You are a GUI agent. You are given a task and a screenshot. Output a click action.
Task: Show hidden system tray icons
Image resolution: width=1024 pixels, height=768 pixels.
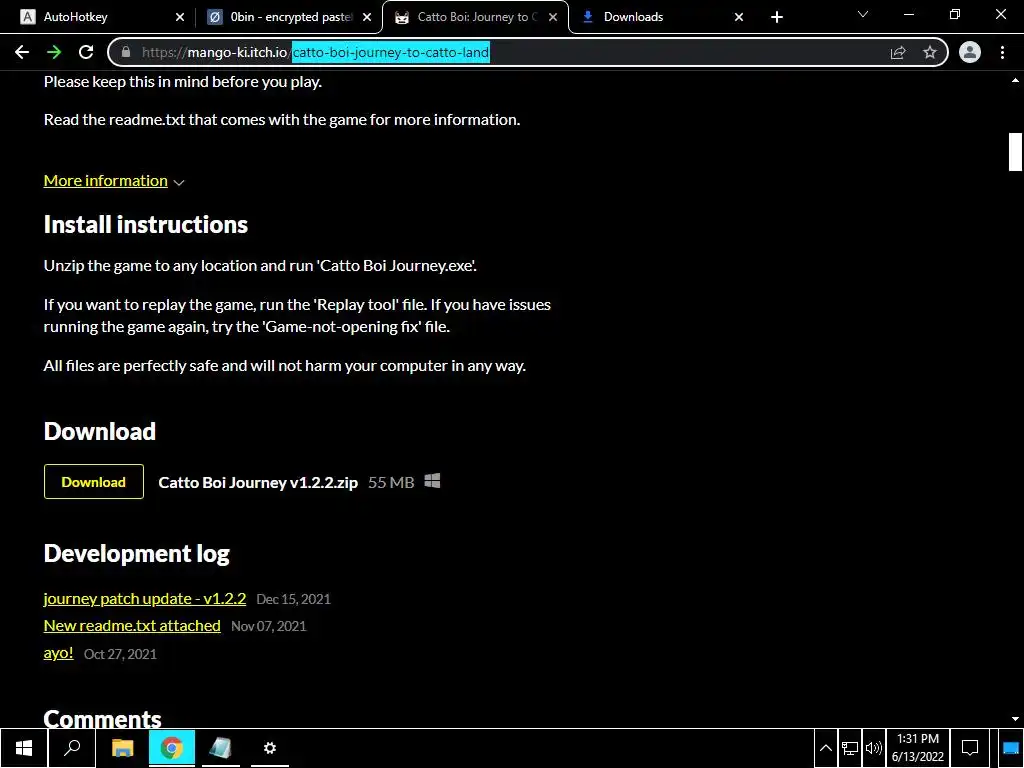click(x=825, y=748)
